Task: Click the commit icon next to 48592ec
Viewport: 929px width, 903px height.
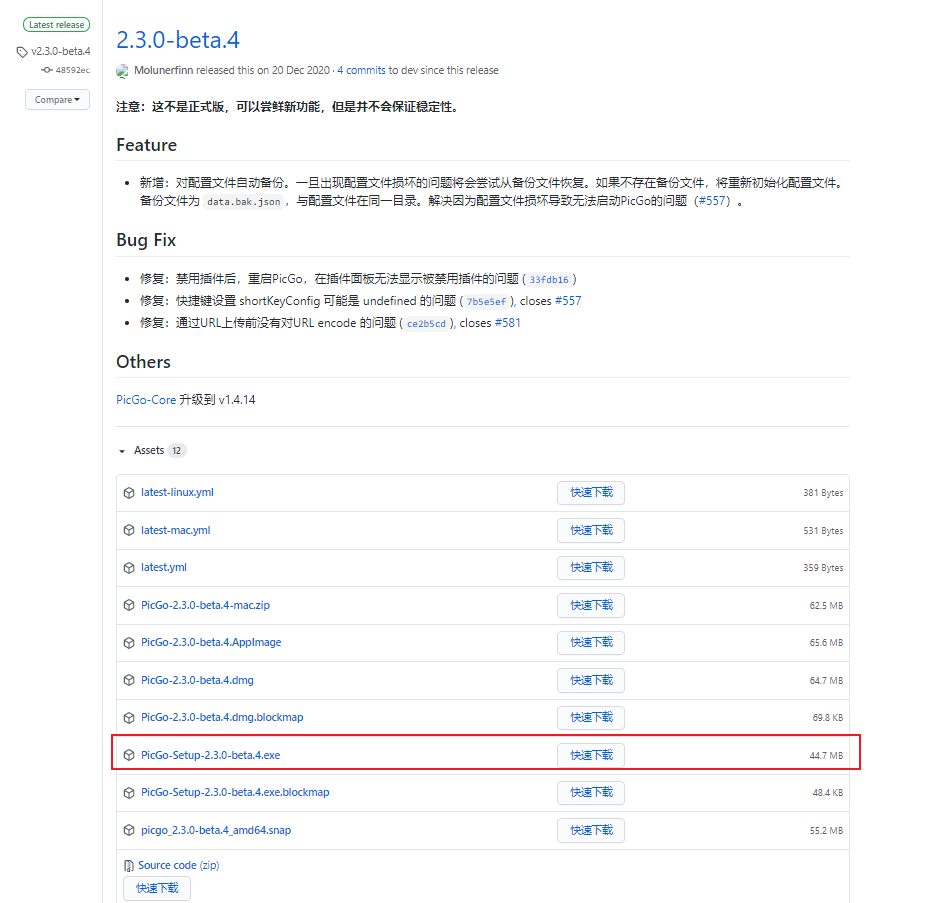Action: (47, 70)
